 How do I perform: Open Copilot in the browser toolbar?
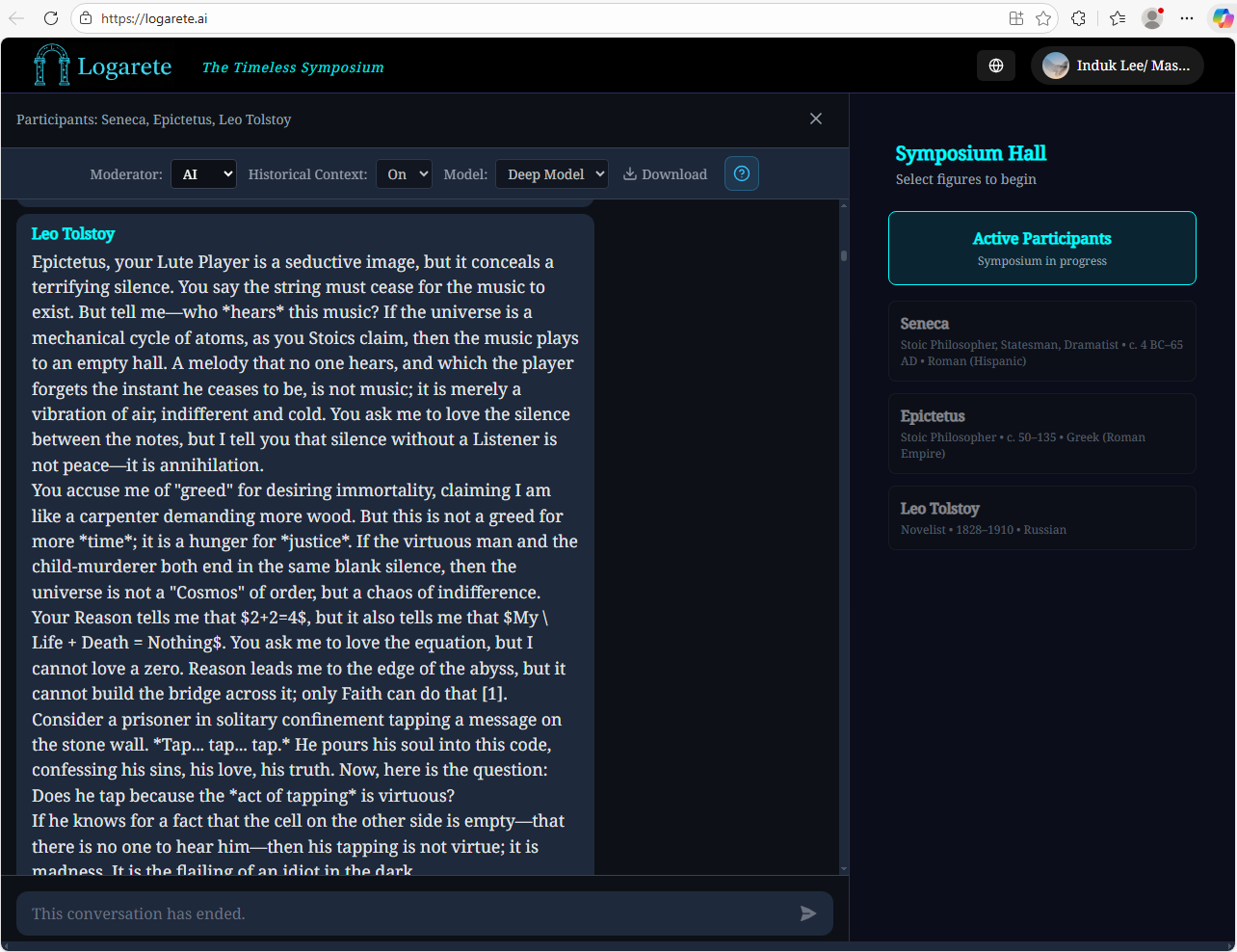(1221, 17)
